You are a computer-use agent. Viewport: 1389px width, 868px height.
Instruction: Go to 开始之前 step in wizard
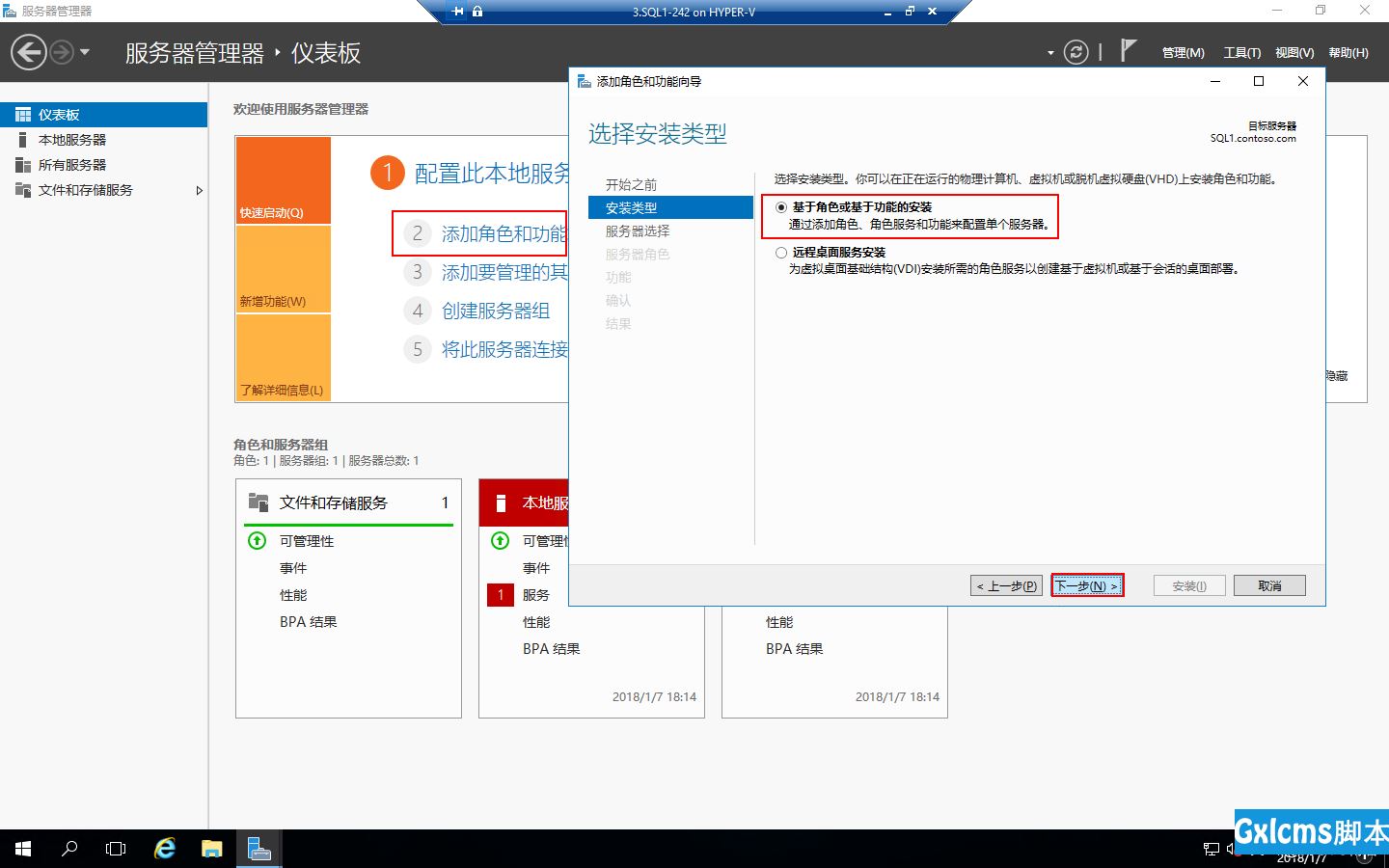pyautogui.click(x=631, y=184)
